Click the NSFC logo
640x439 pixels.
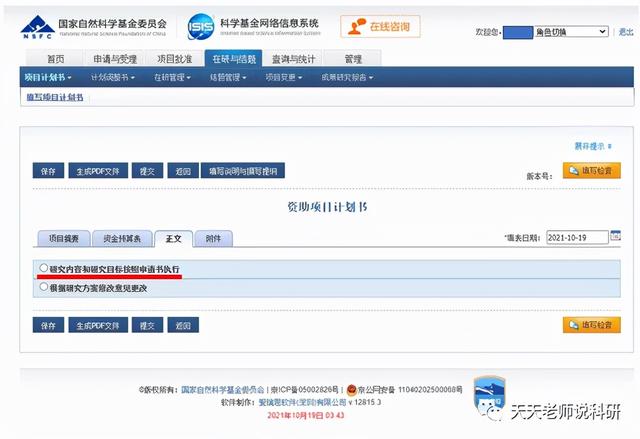38,27
